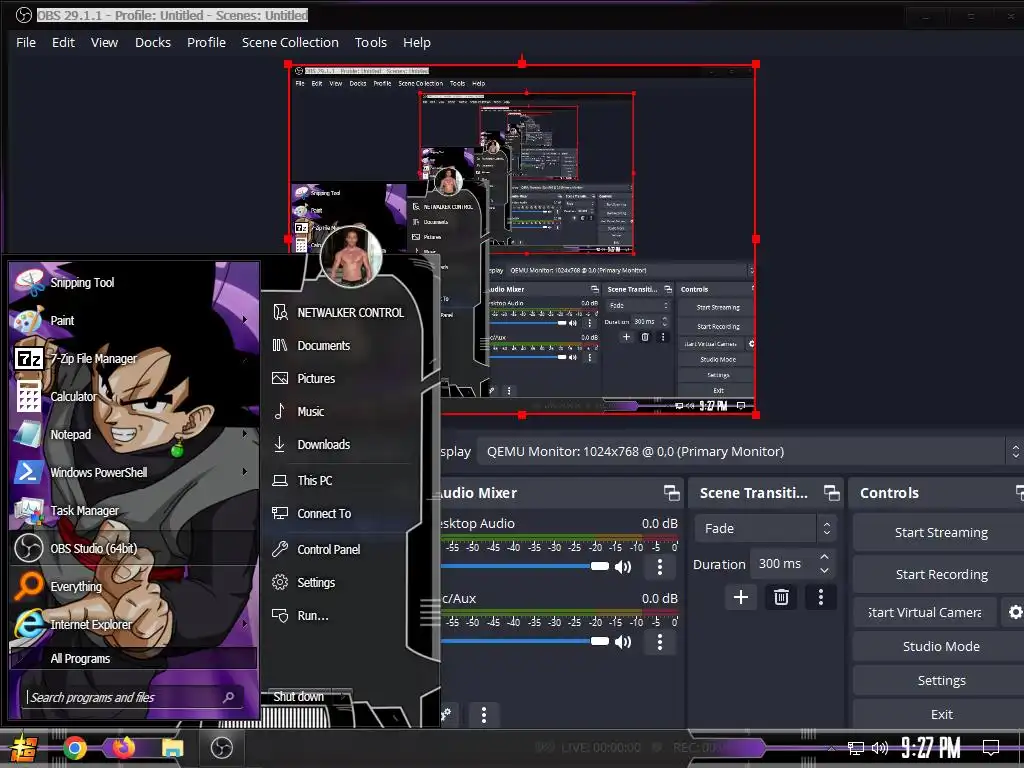The height and width of the screenshot is (768, 1024).
Task: Open Everything search app
Action: [134, 586]
